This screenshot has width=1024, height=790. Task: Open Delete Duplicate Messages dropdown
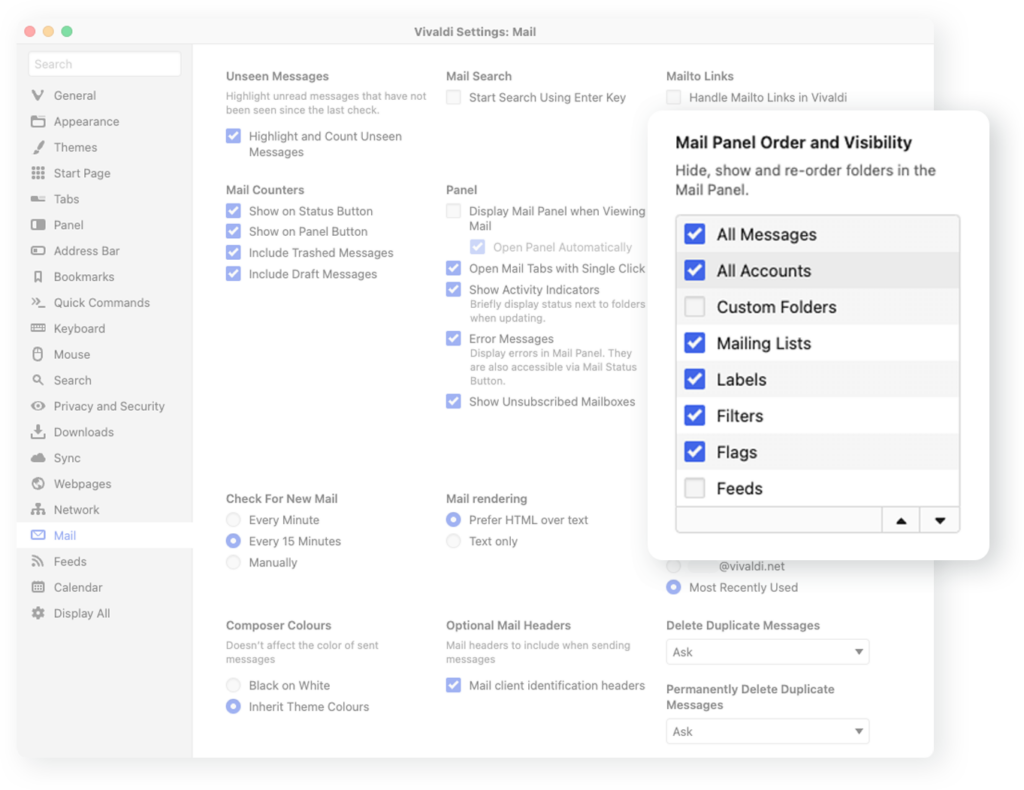click(767, 652)
